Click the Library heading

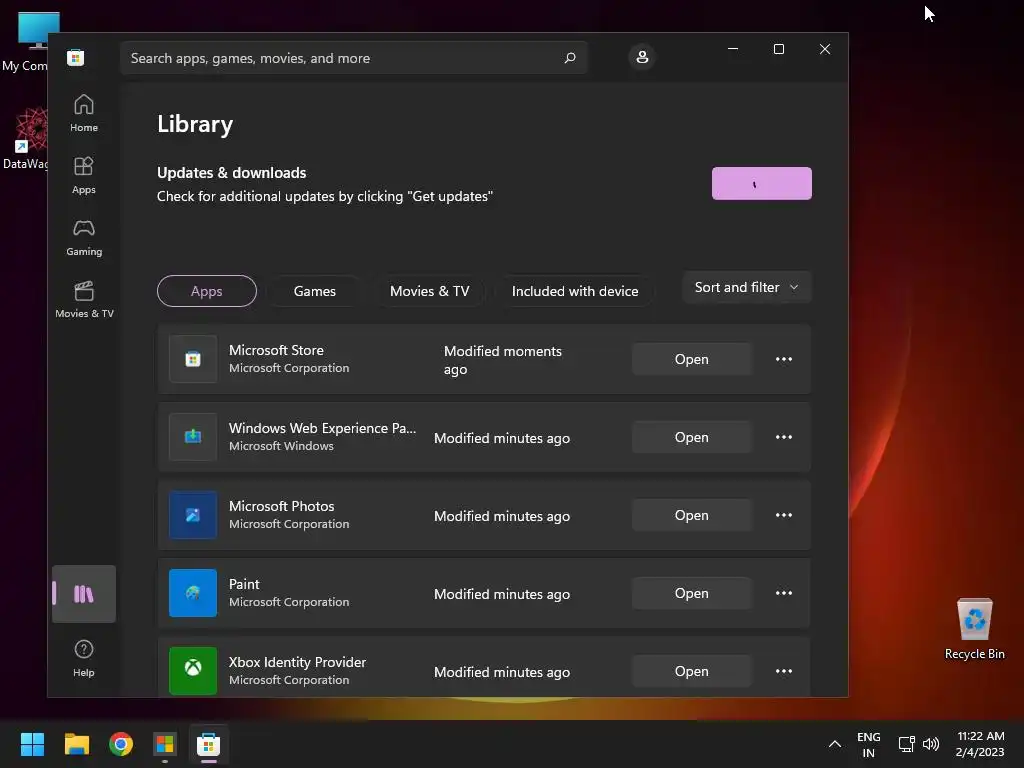point(195,124)
